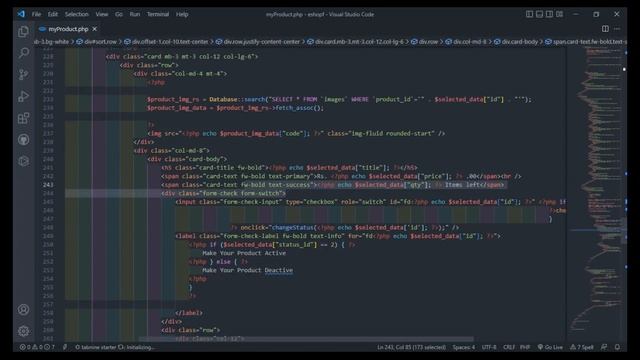
Task: Click 'fetch_assoc()' on line 234
Action: [x=300, y=108]
